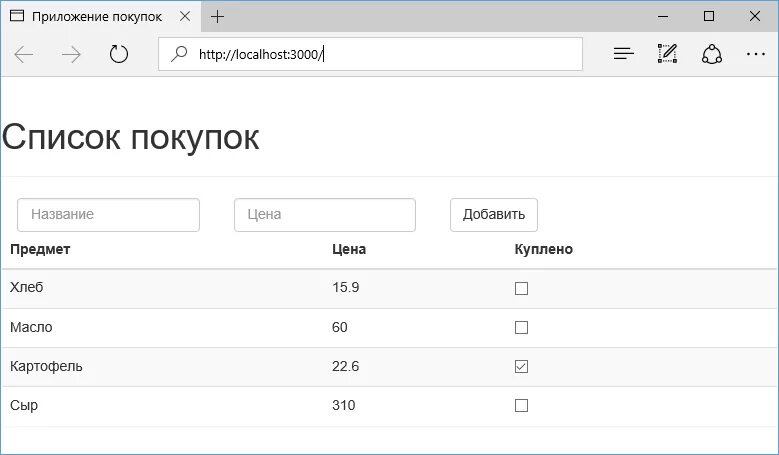Viewport: 779px width, 455px height.
Task: Focus the Цена input field
Action: 325,215
